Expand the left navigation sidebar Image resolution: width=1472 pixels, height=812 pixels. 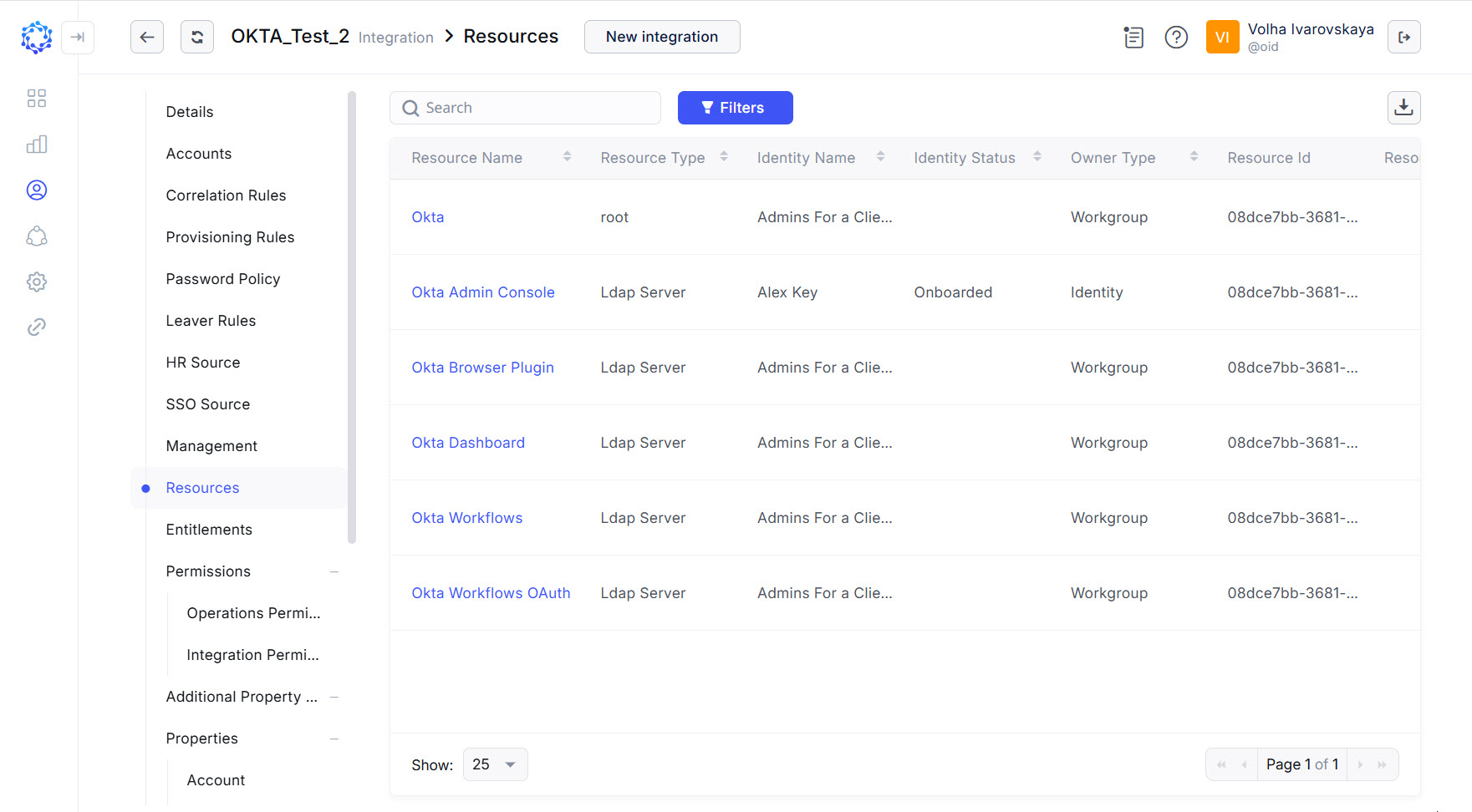click(78, 37)
